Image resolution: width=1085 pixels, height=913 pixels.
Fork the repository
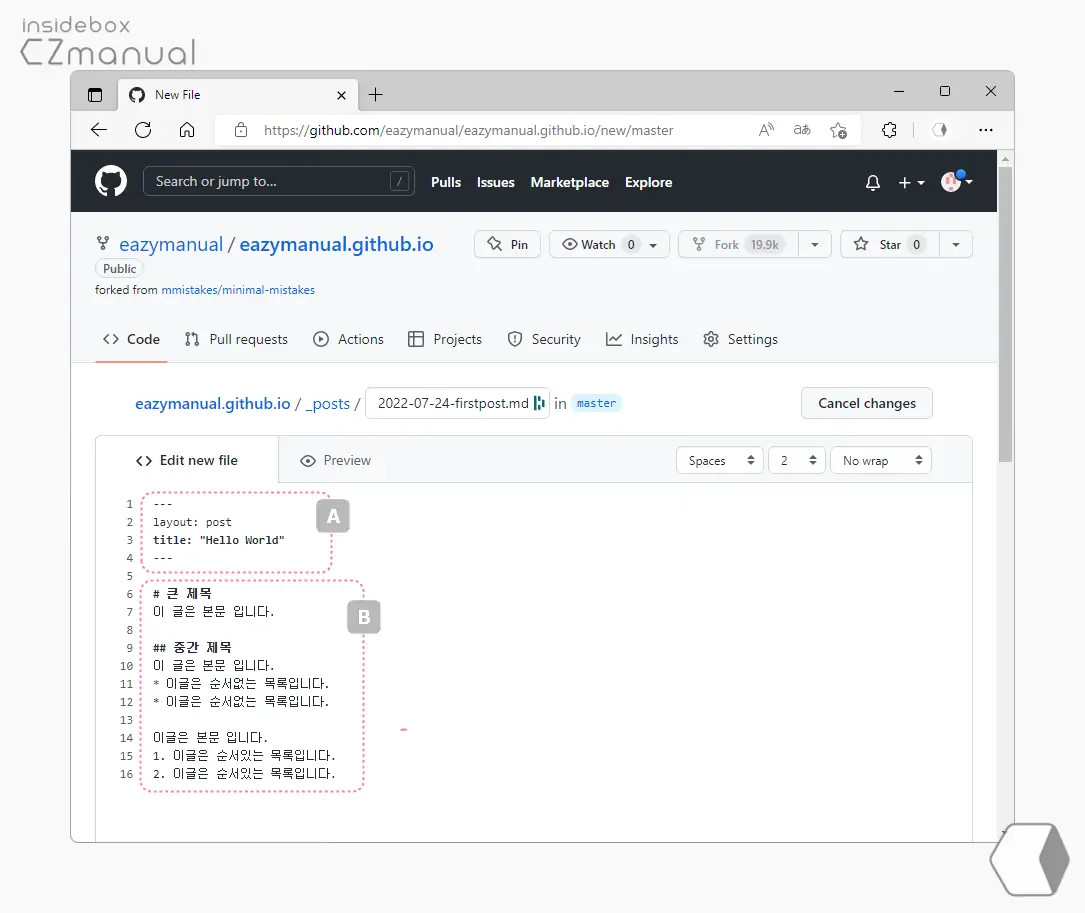point(738,244)
